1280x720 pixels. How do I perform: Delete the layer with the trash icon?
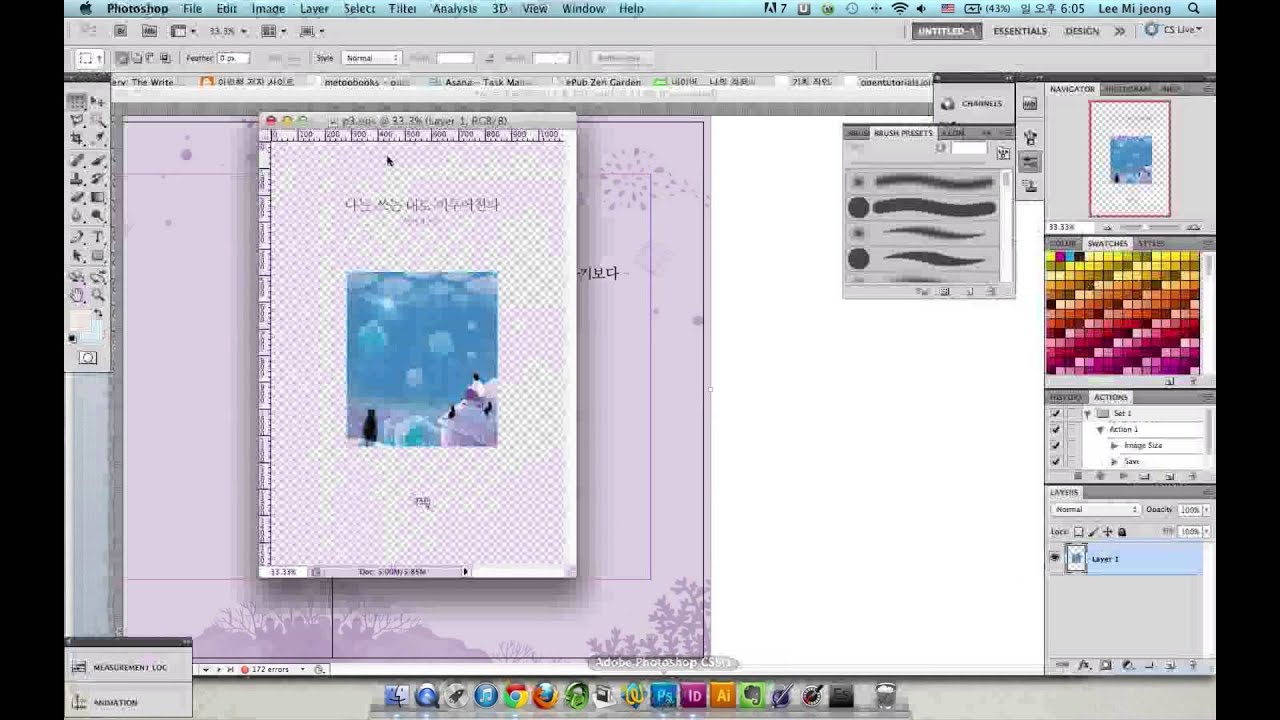pyautogui.click(x=1193, y=666)
